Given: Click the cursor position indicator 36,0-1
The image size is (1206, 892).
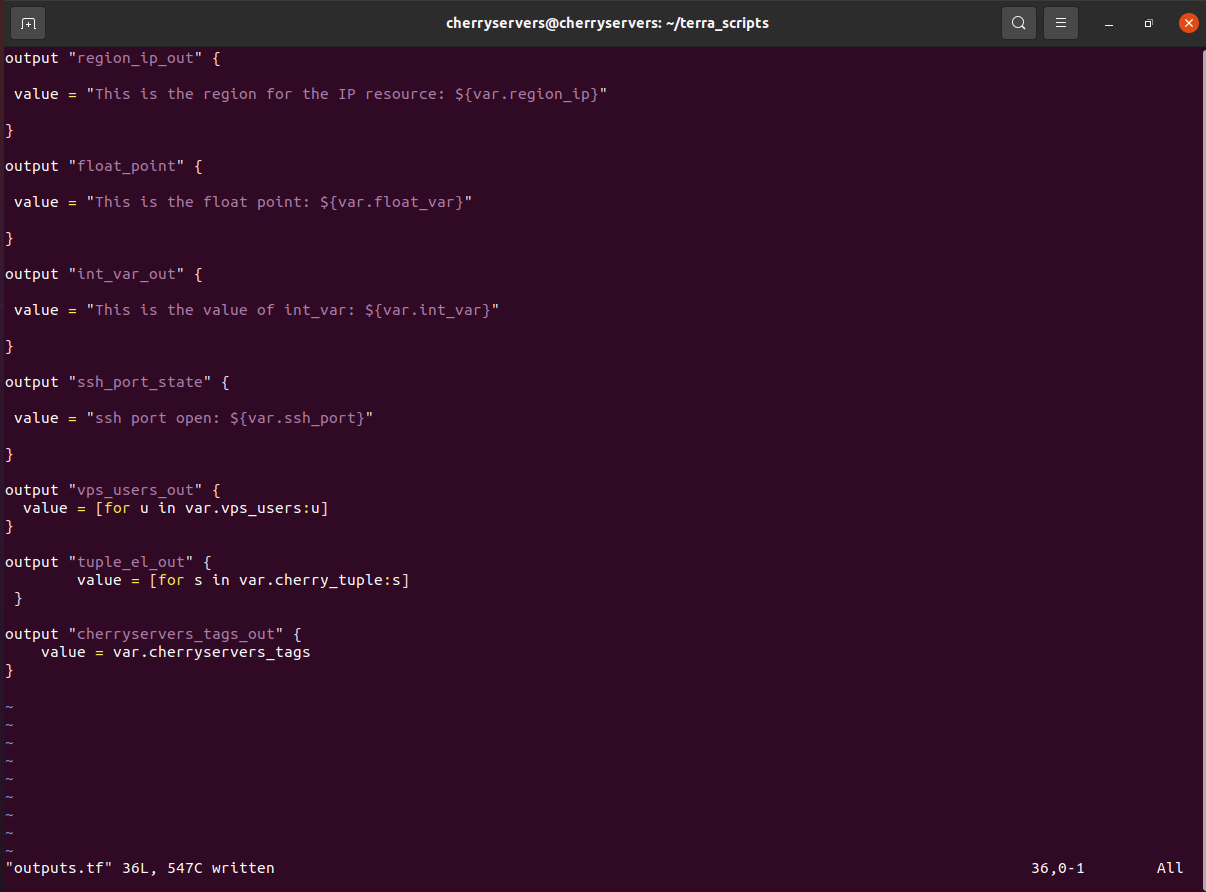Looking at the screenshot, I should coord(1057,868).
